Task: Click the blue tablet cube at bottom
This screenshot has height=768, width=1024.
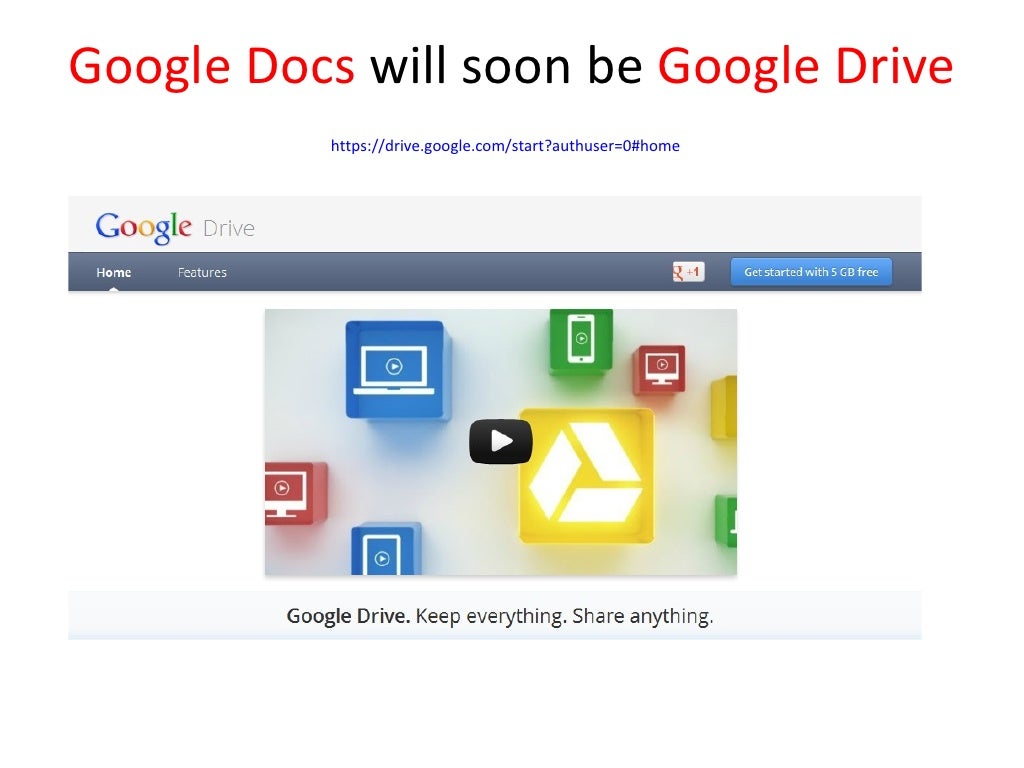Action: 385,550
